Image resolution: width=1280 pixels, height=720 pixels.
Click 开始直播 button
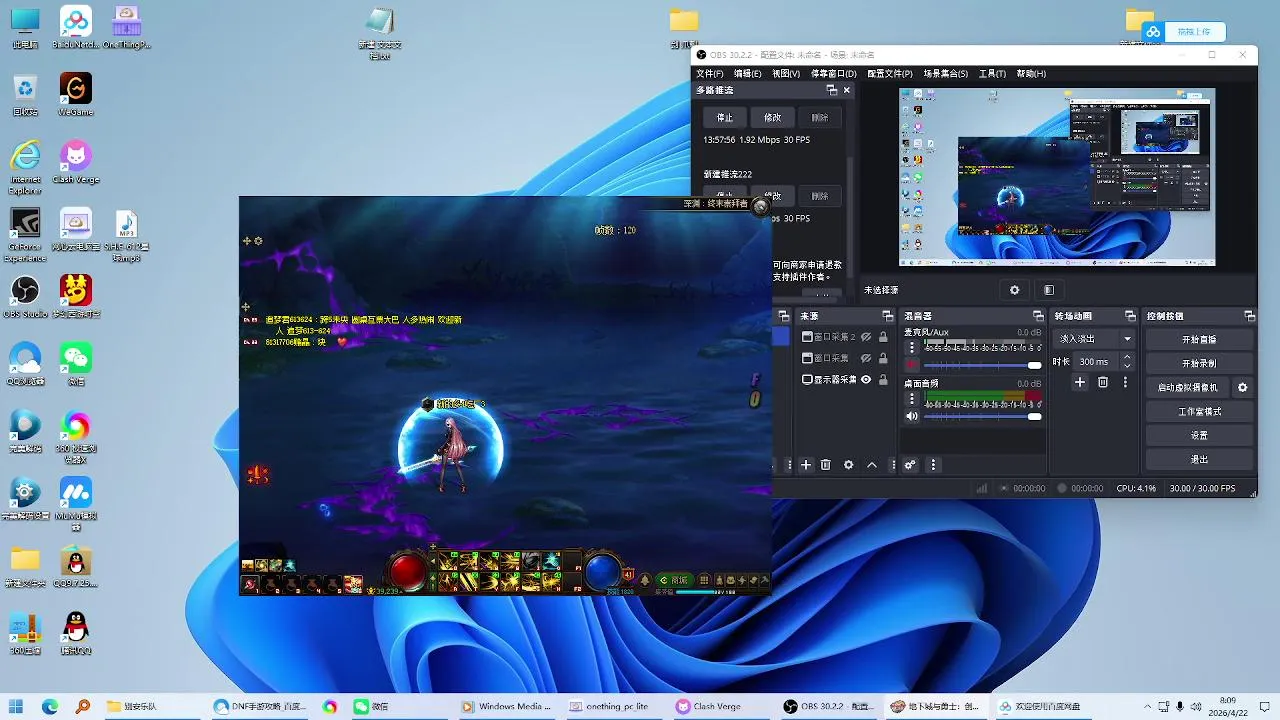(1199, 339)
